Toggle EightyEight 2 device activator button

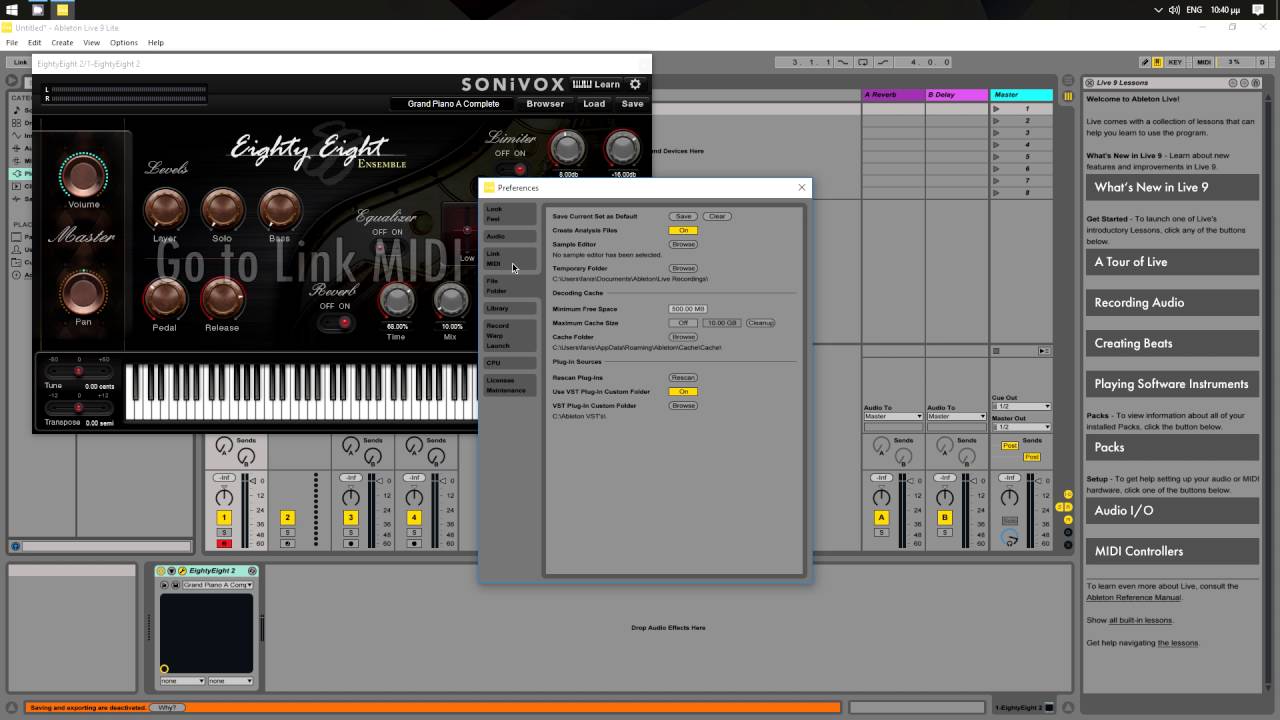pyautogui.click(x=161, y=571)
